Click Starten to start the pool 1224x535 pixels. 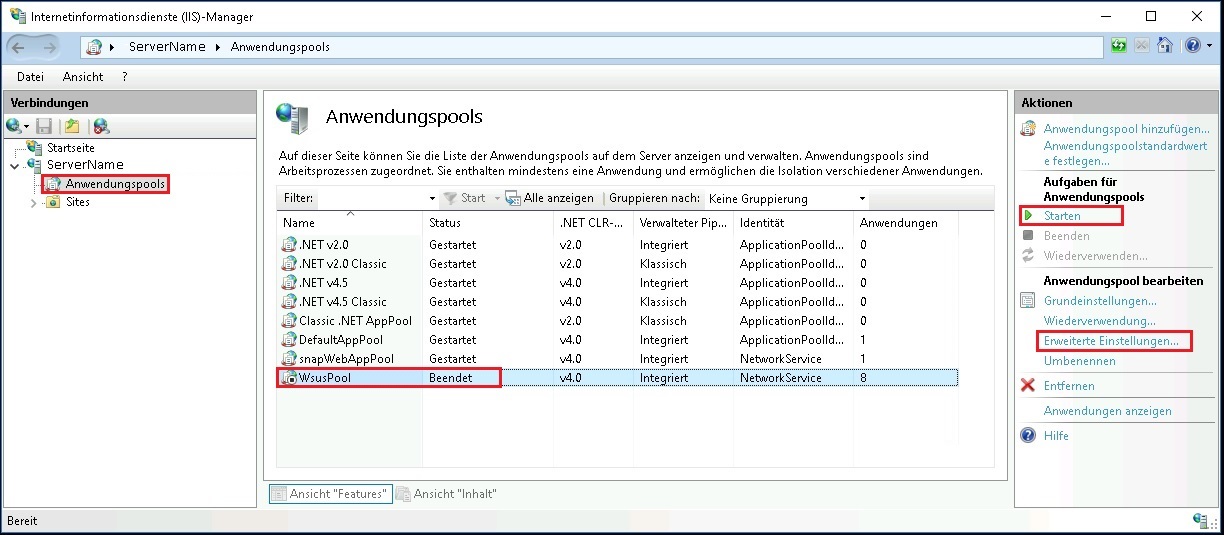(x=1062, y=216)
